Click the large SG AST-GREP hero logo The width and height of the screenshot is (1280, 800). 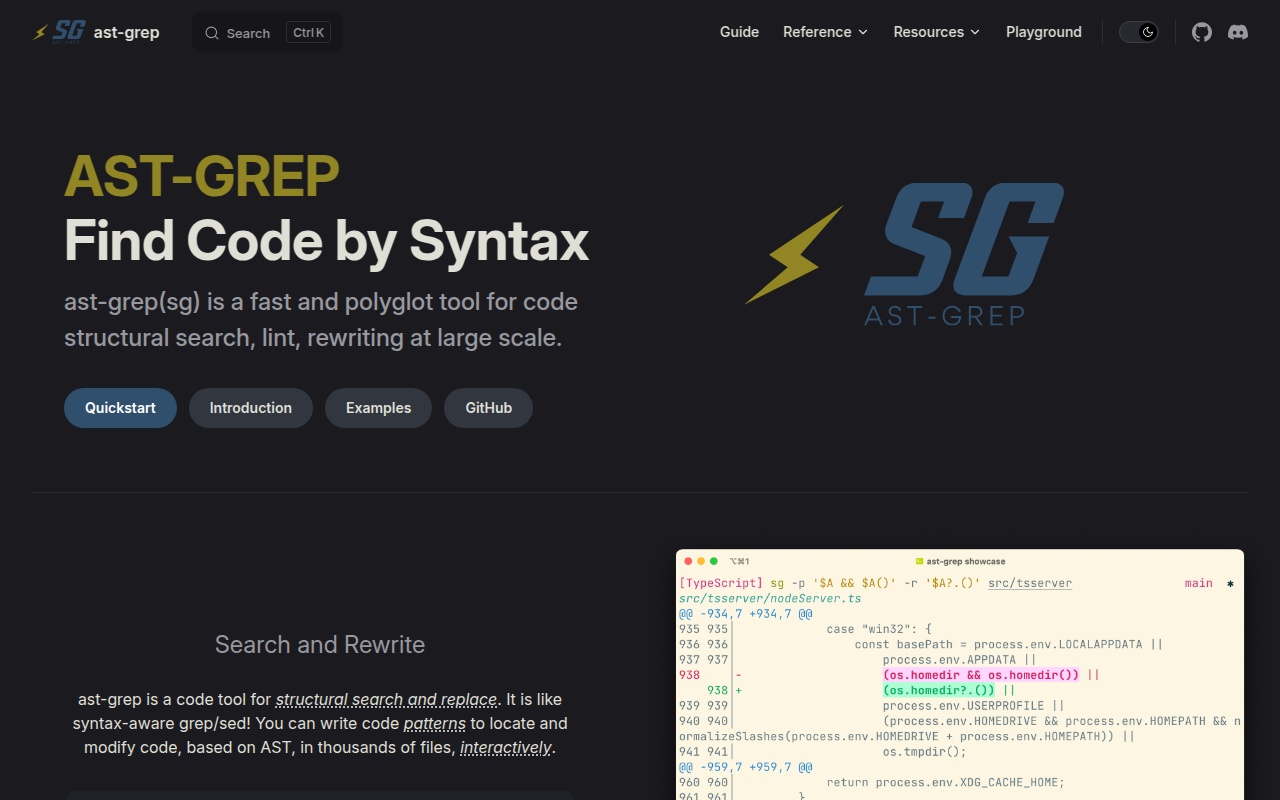905,255
